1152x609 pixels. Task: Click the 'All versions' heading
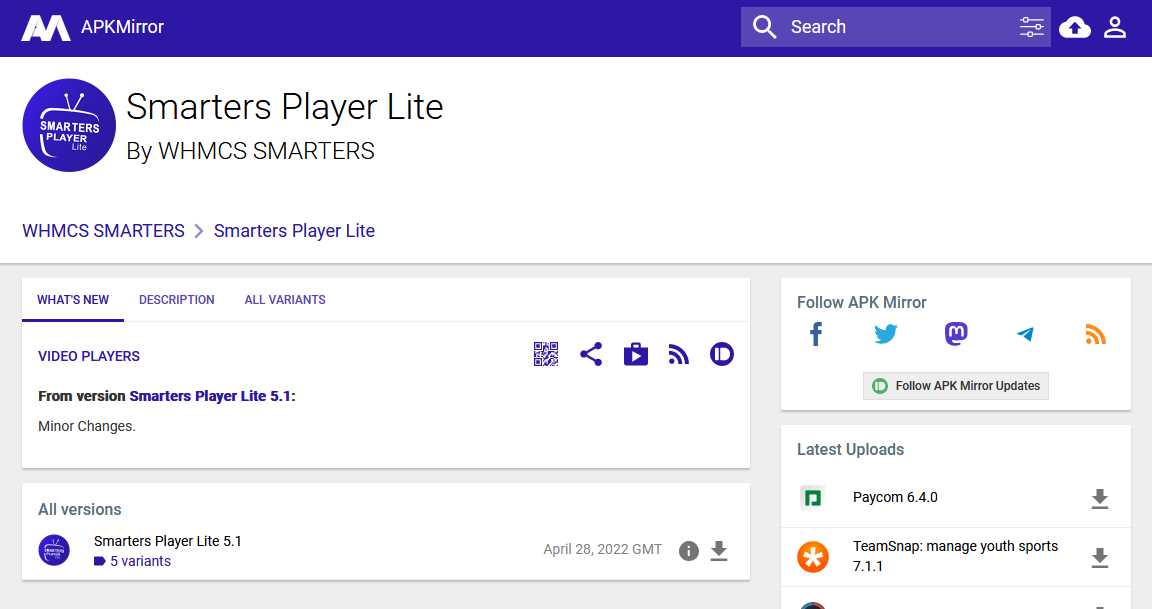pyautogui.click(x=79, y=509)
